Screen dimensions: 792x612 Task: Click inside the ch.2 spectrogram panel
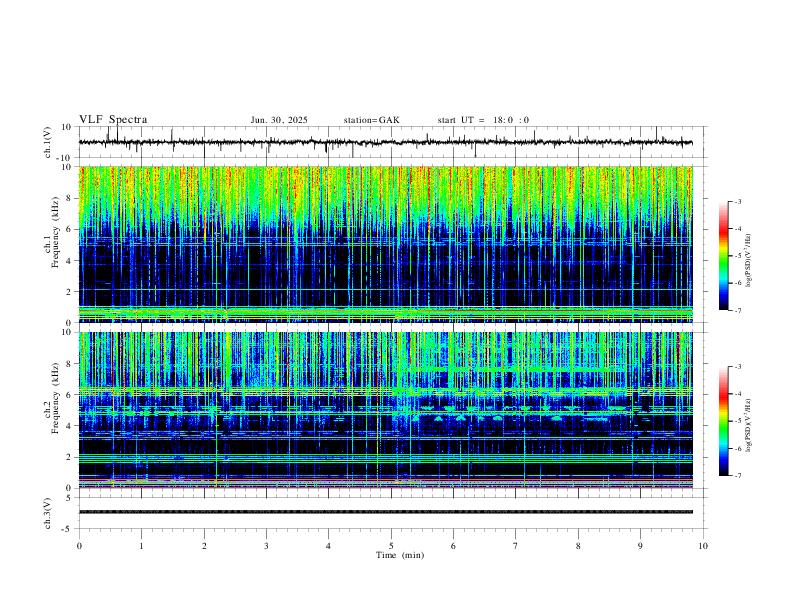pyautogui.click(x=385, y=410)
